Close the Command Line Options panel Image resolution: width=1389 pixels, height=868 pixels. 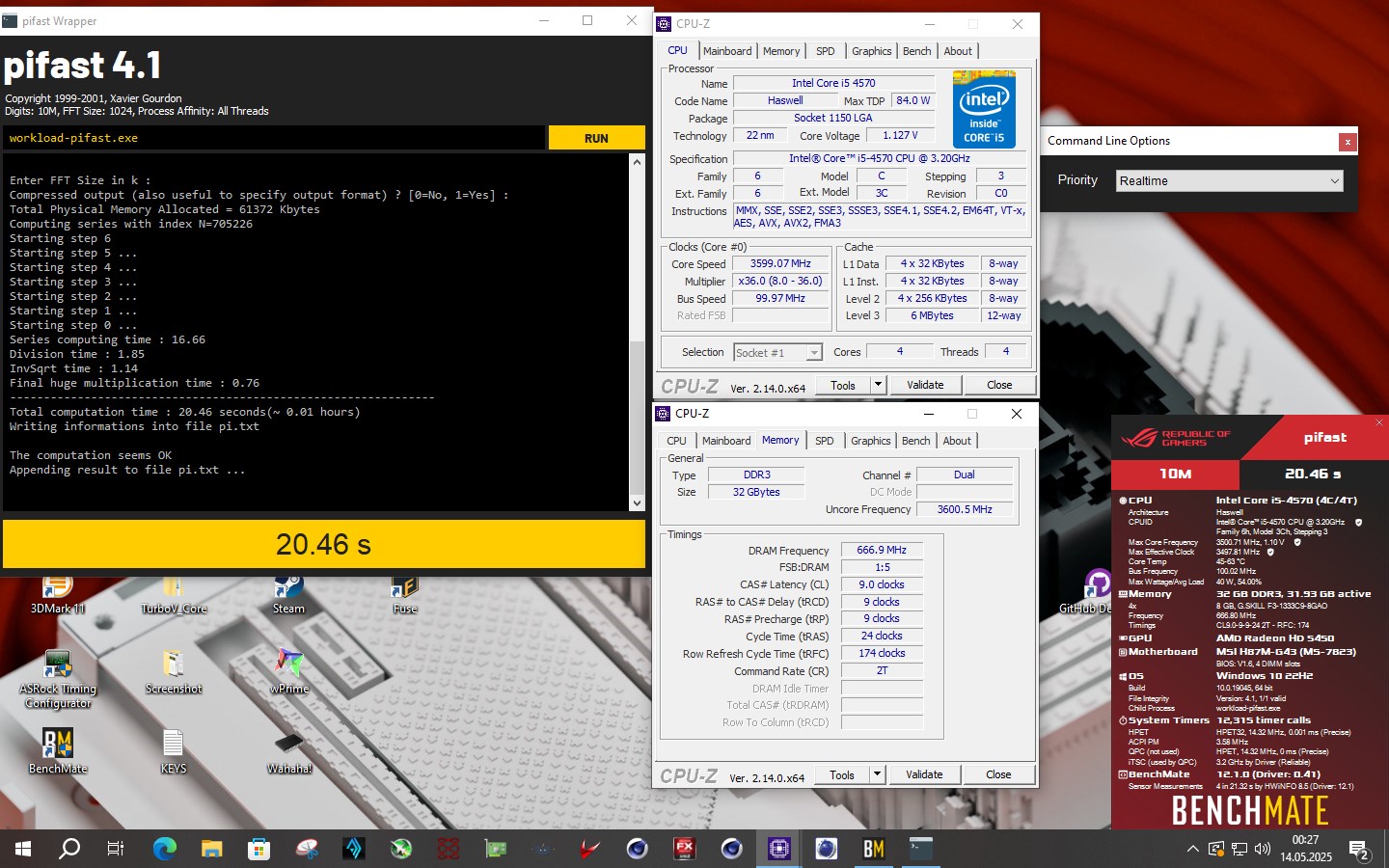[1348, 142]
